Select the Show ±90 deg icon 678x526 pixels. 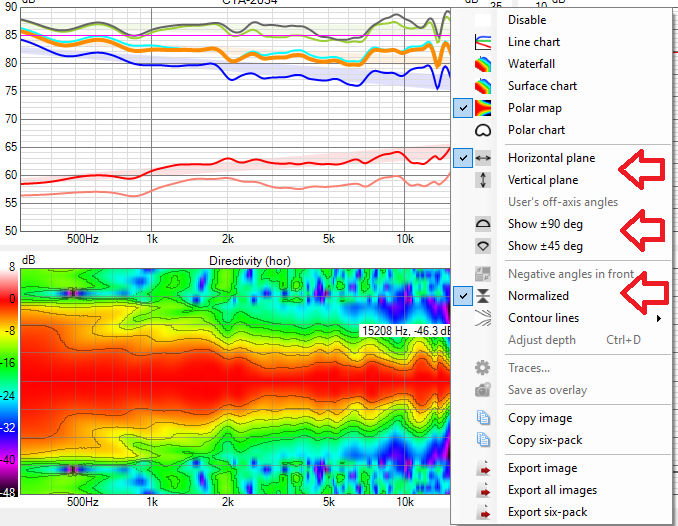click(483, 224)
